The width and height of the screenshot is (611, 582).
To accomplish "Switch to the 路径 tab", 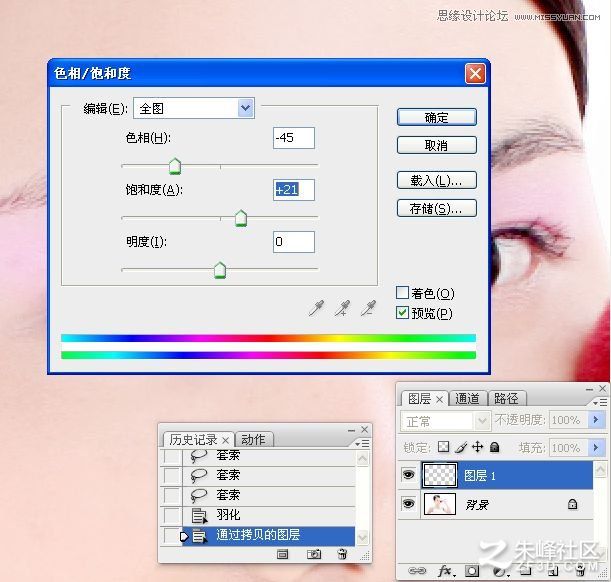I will [x=506, y=399].
